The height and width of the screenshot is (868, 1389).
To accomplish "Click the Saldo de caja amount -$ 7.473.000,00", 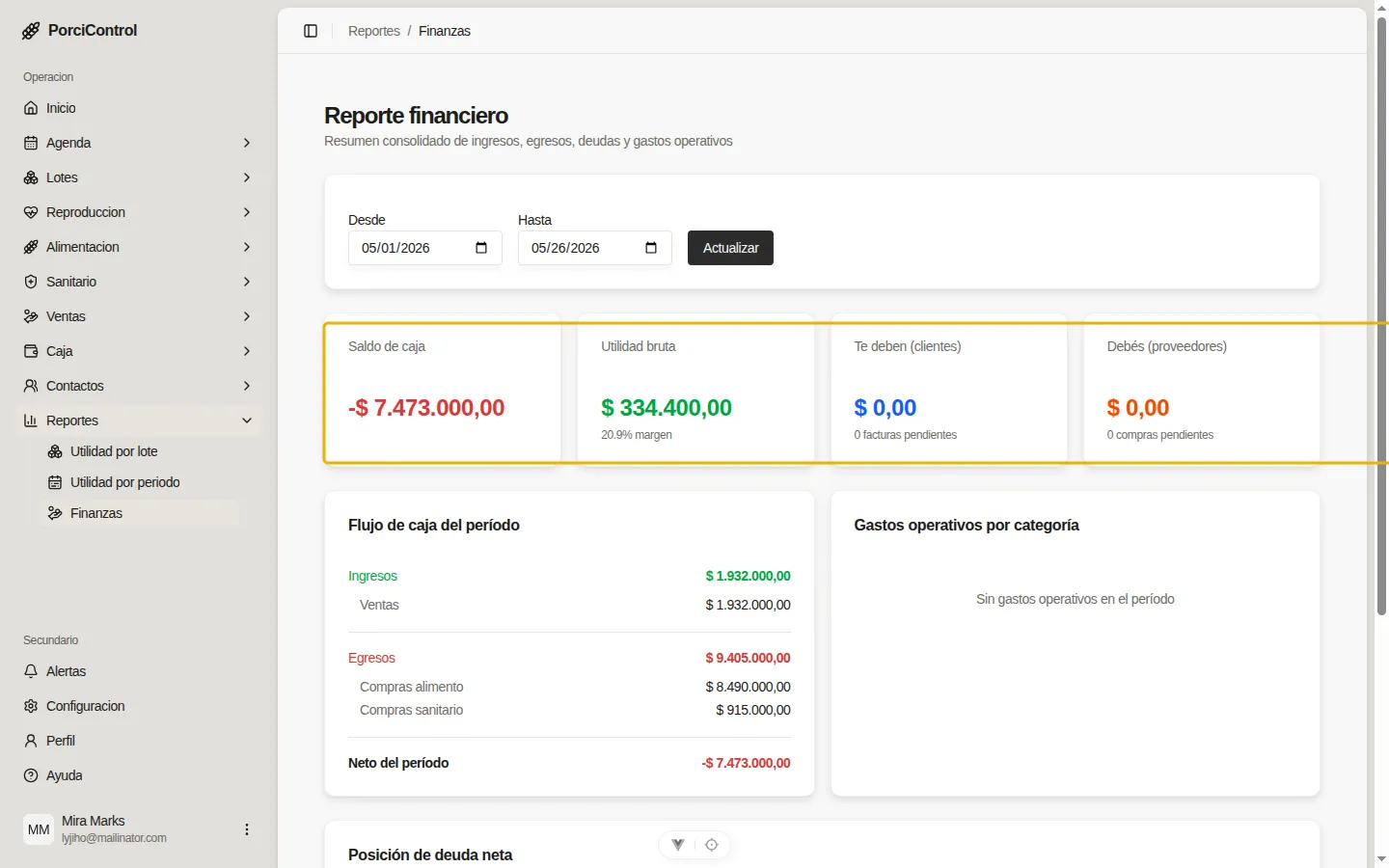I will tap(426, 408).
